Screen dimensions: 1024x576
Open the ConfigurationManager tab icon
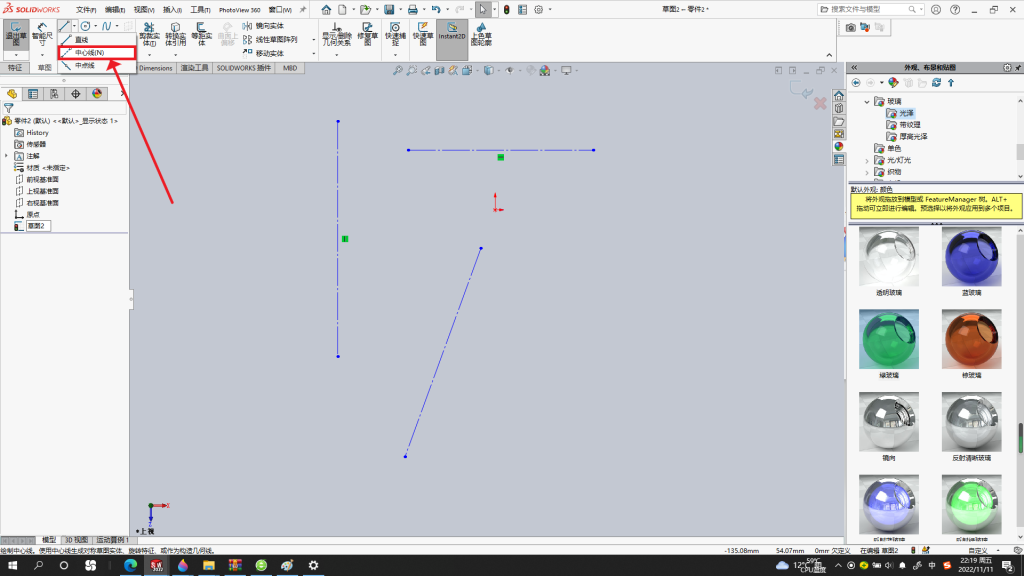point(54,94)
